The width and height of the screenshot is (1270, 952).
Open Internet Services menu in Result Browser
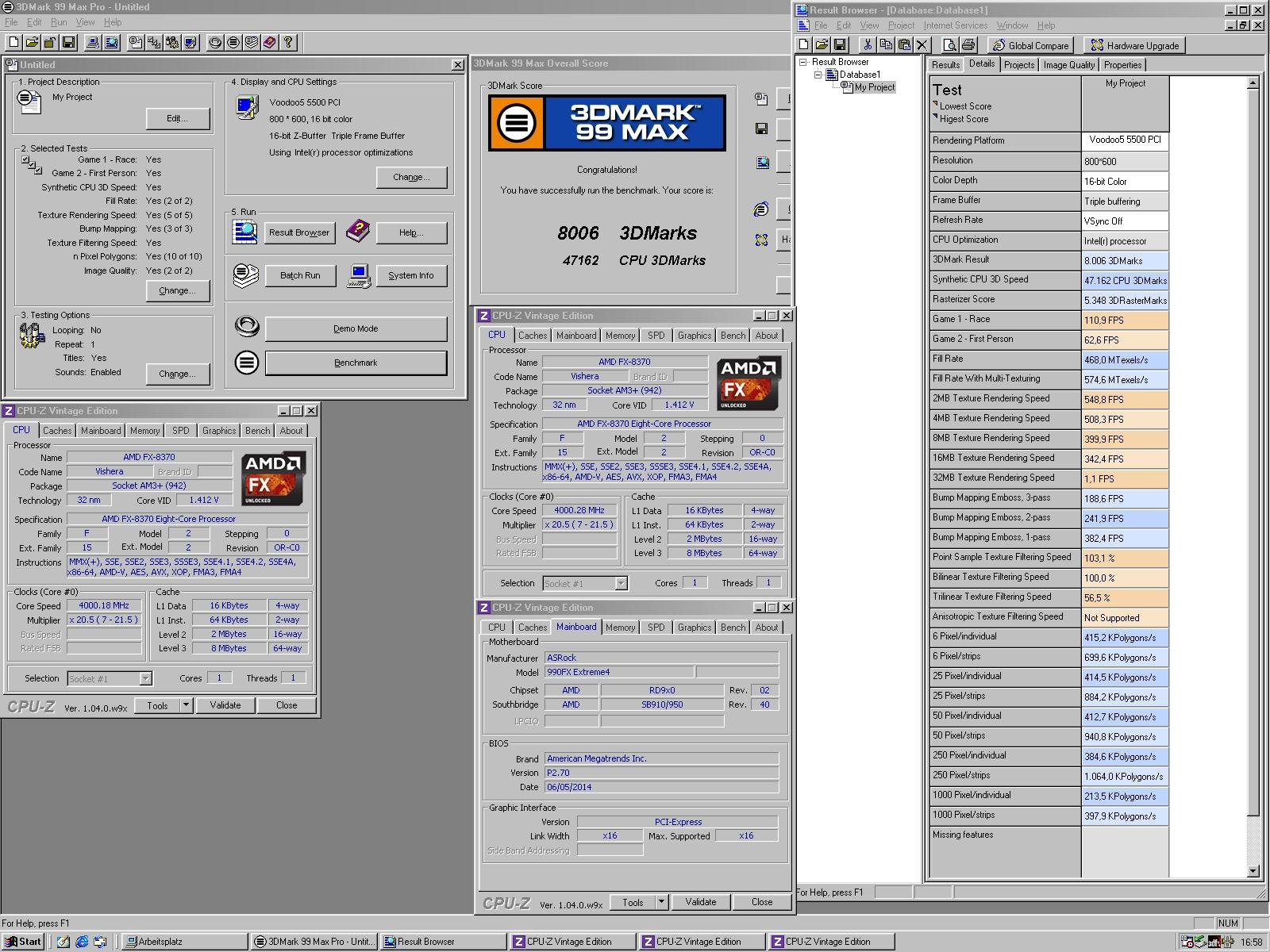956,25
